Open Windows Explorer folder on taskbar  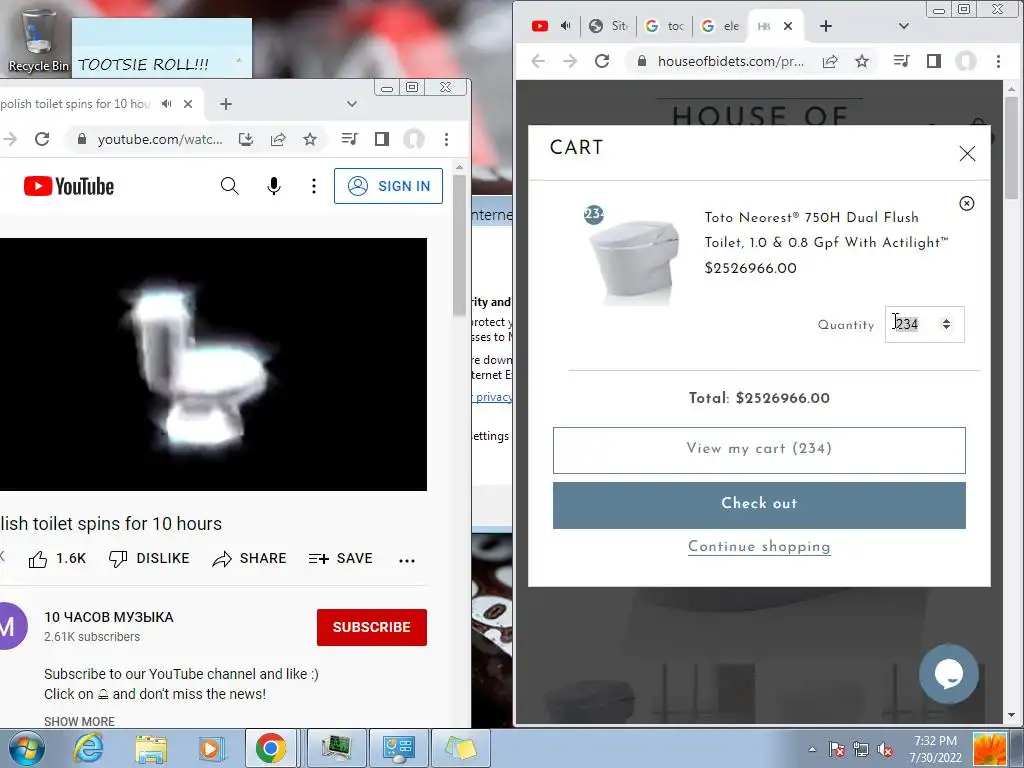tap(151, 748)
